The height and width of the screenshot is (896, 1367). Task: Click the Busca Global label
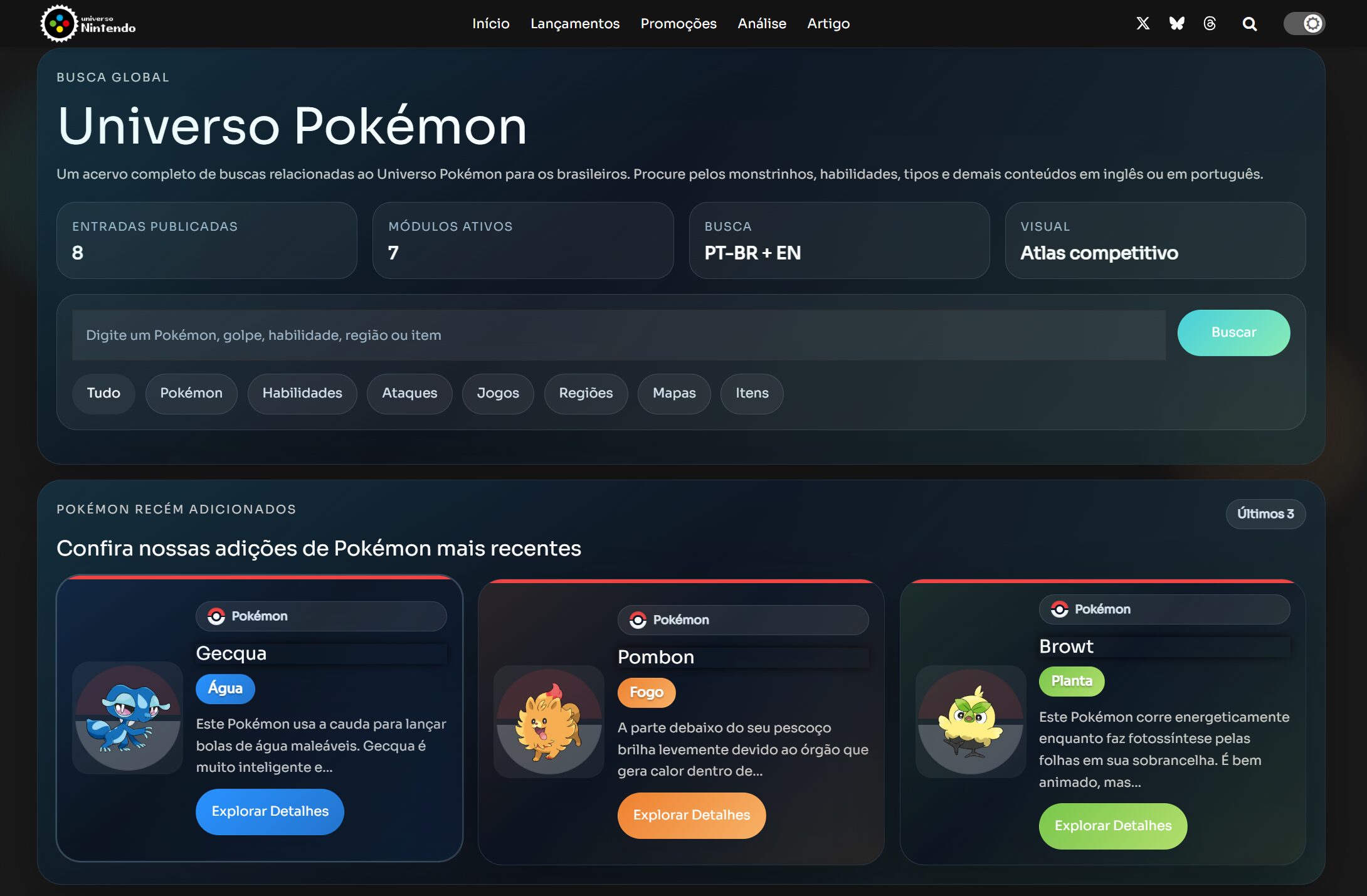click(x=113, y=77)
